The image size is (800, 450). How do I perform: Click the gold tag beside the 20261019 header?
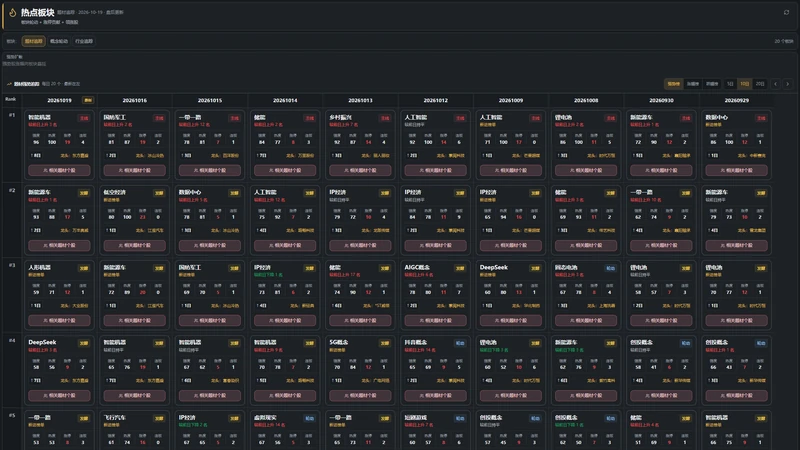(88, 101)
